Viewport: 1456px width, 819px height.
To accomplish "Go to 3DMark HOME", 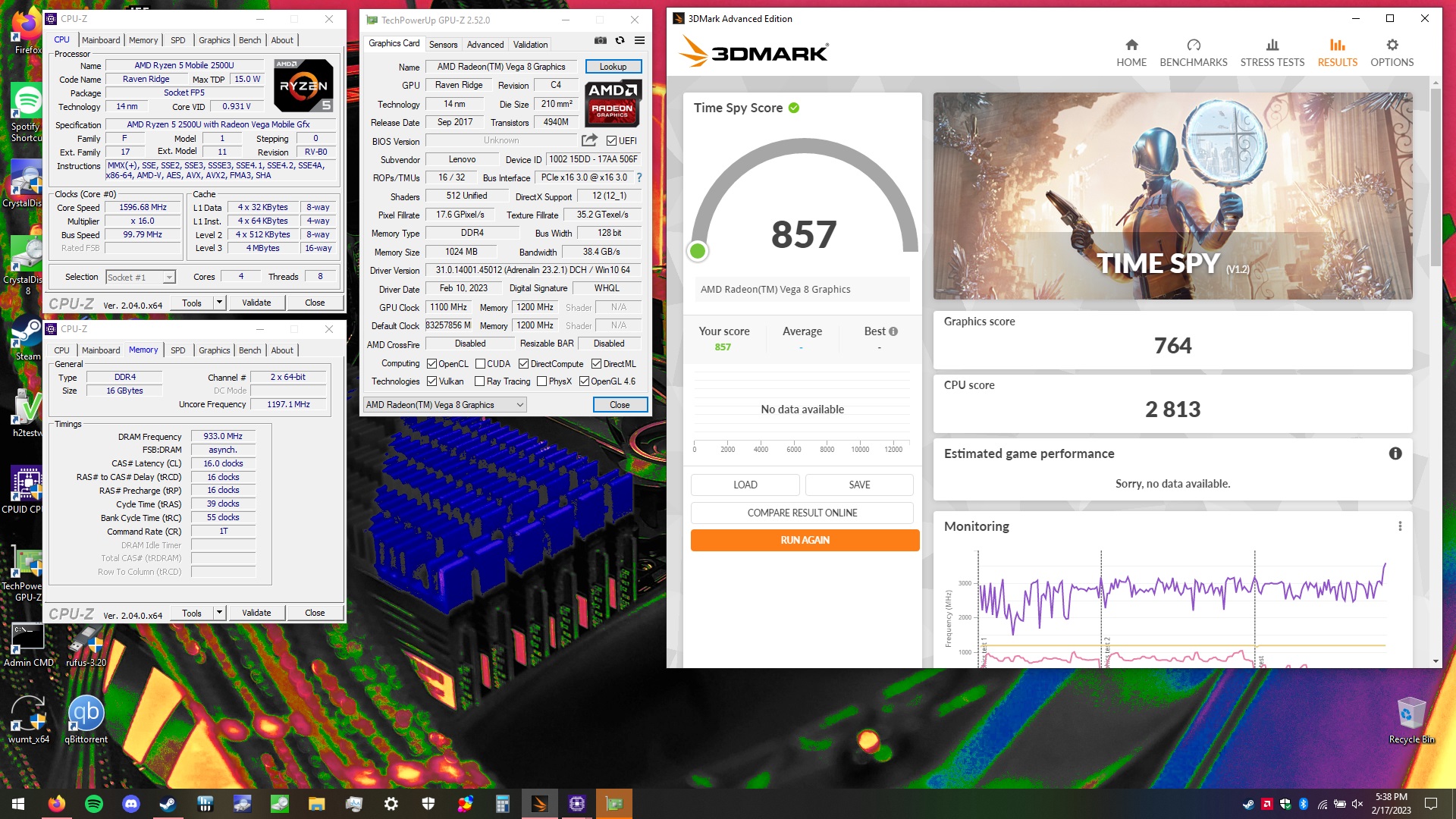I will click(1131, 53).
